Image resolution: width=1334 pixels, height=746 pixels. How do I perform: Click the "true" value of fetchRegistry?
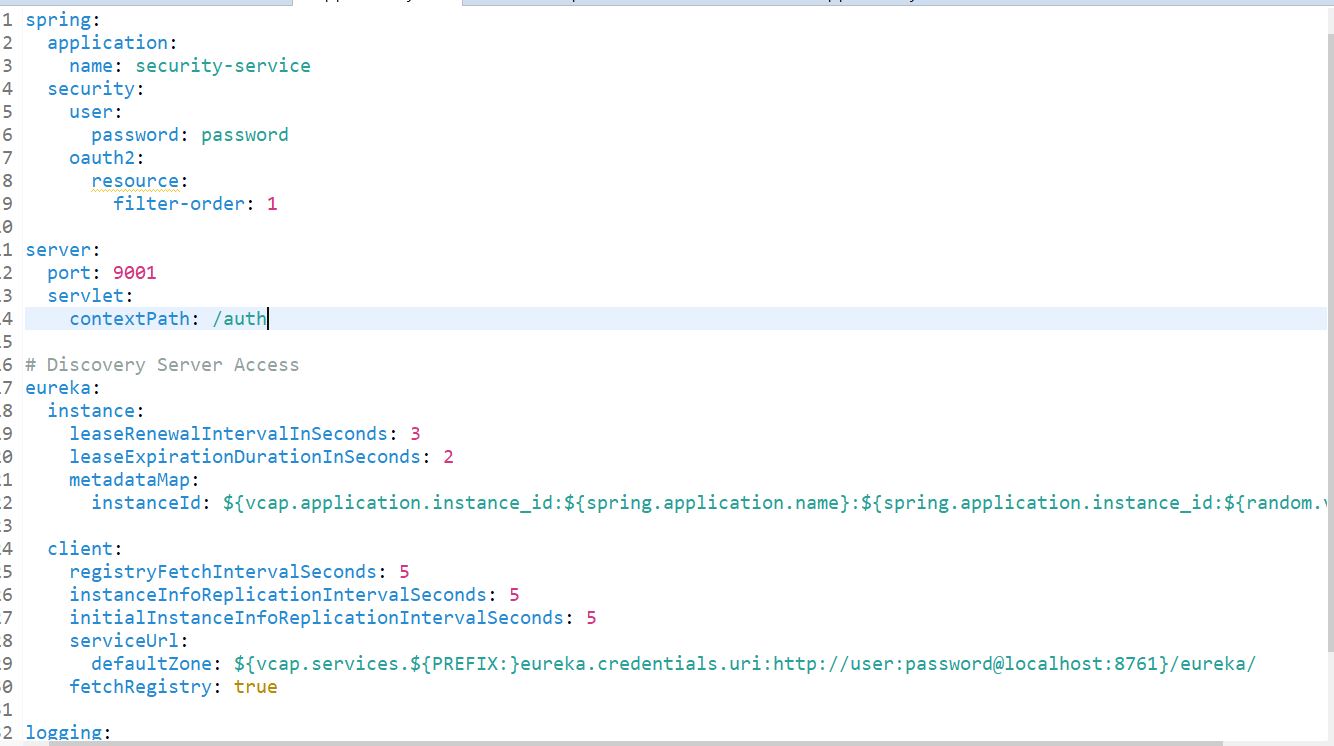tap(256, 687)
